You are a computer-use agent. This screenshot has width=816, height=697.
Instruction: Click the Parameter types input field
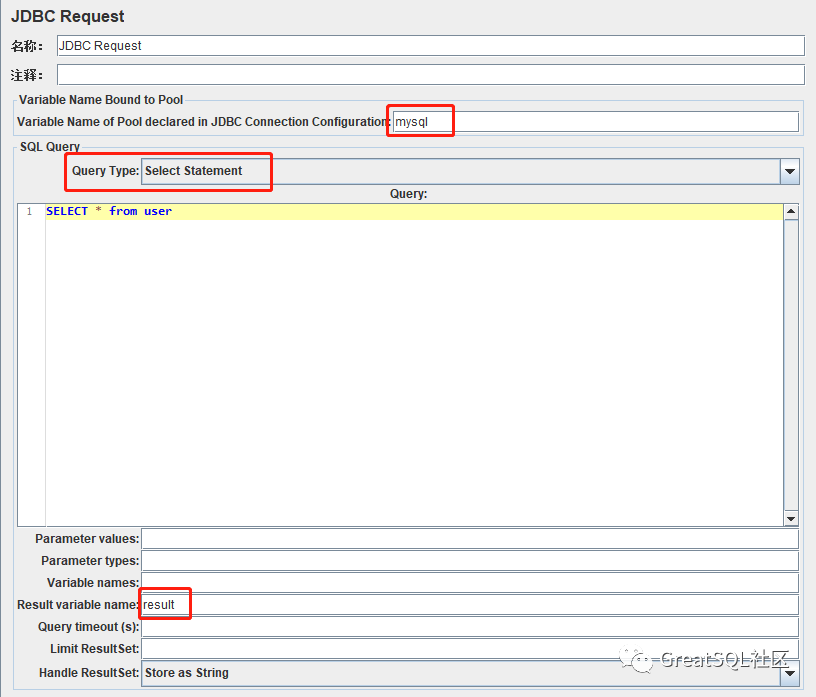point(470,561)
